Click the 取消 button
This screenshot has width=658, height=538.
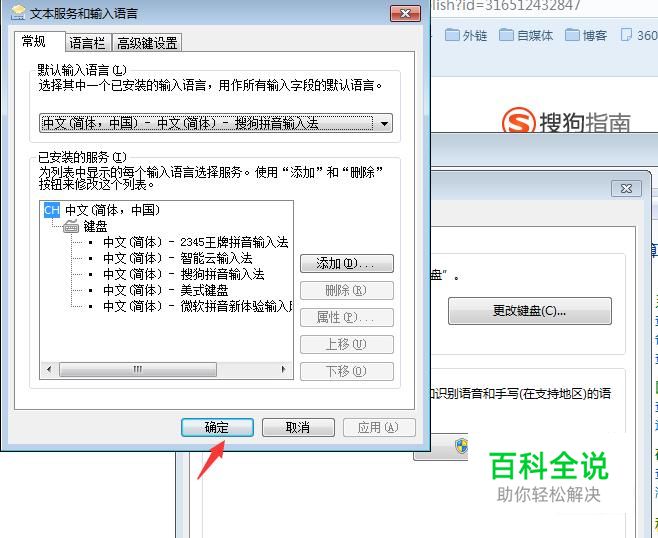(298, 427)
